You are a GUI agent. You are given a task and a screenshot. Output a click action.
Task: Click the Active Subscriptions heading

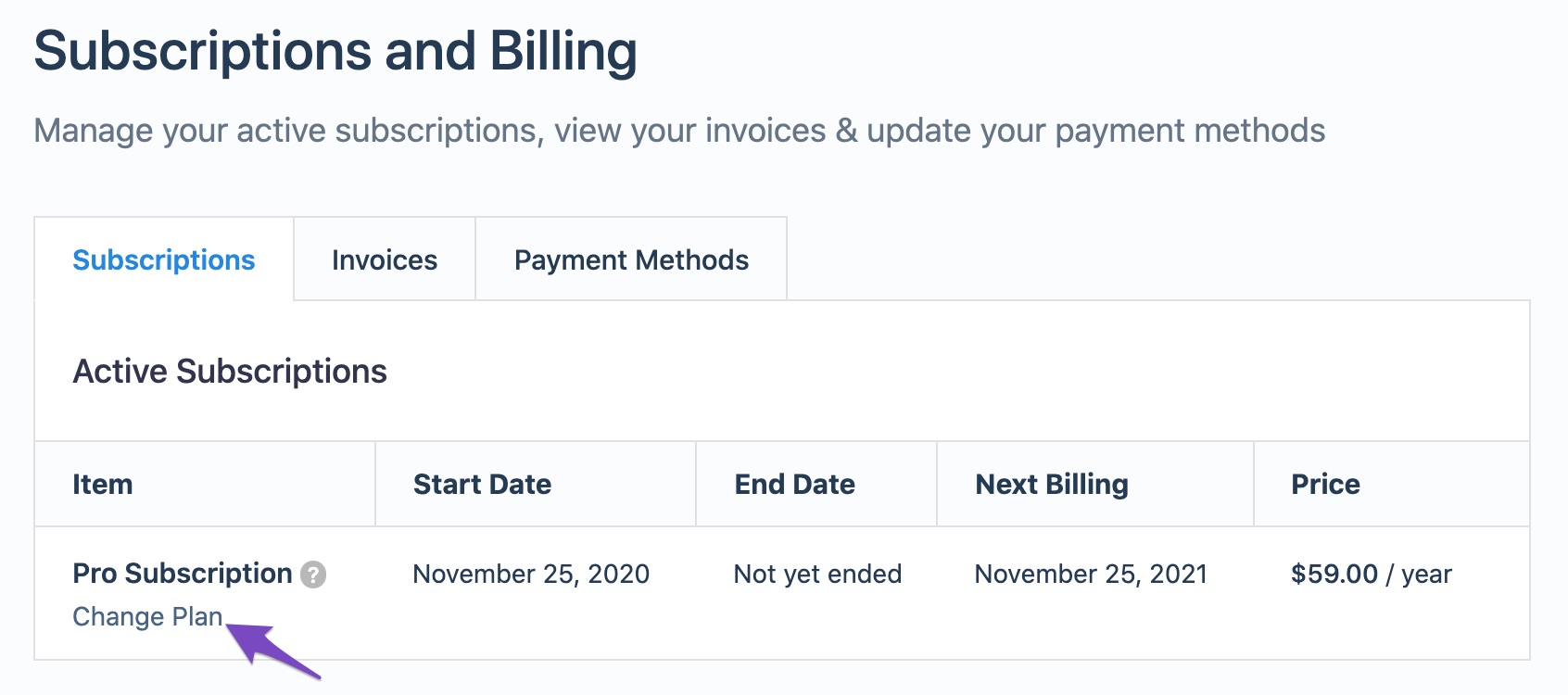[230, 372]
